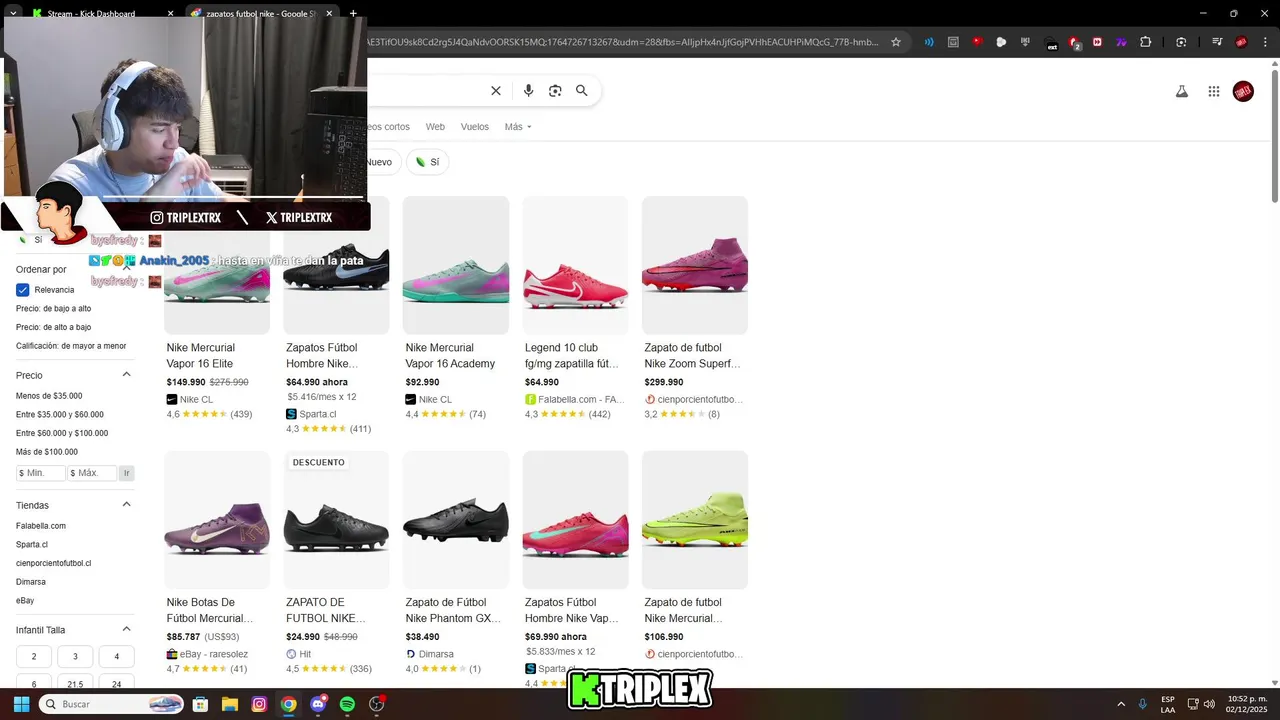Screen dimensions: 1280x720
Task: Collapse the Precio filter section
Action: point(126,375)
